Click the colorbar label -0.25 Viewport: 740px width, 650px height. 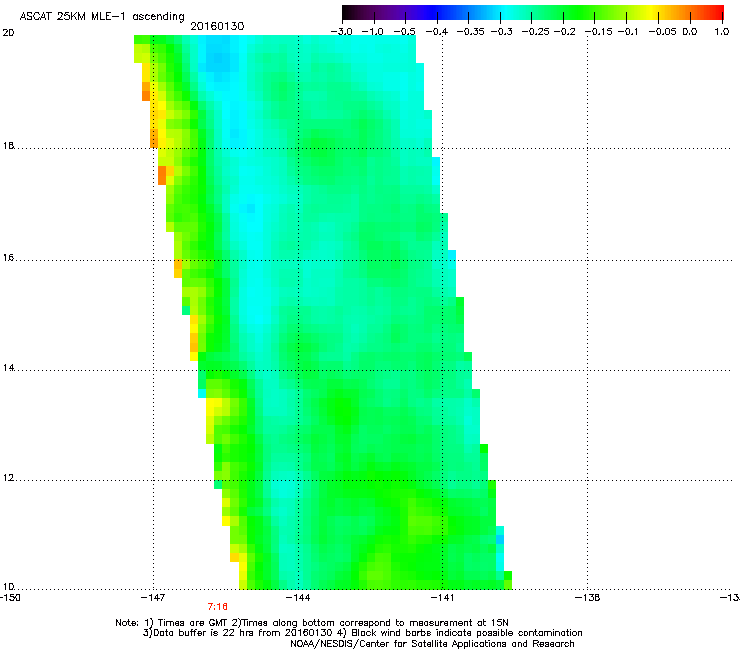pos(536,32)
